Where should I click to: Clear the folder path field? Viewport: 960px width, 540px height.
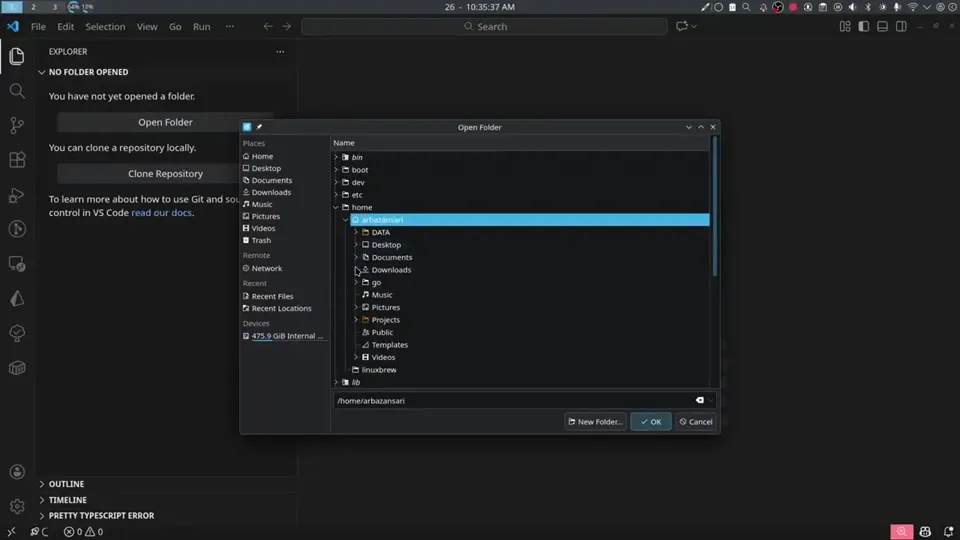[x=699, y=400]
